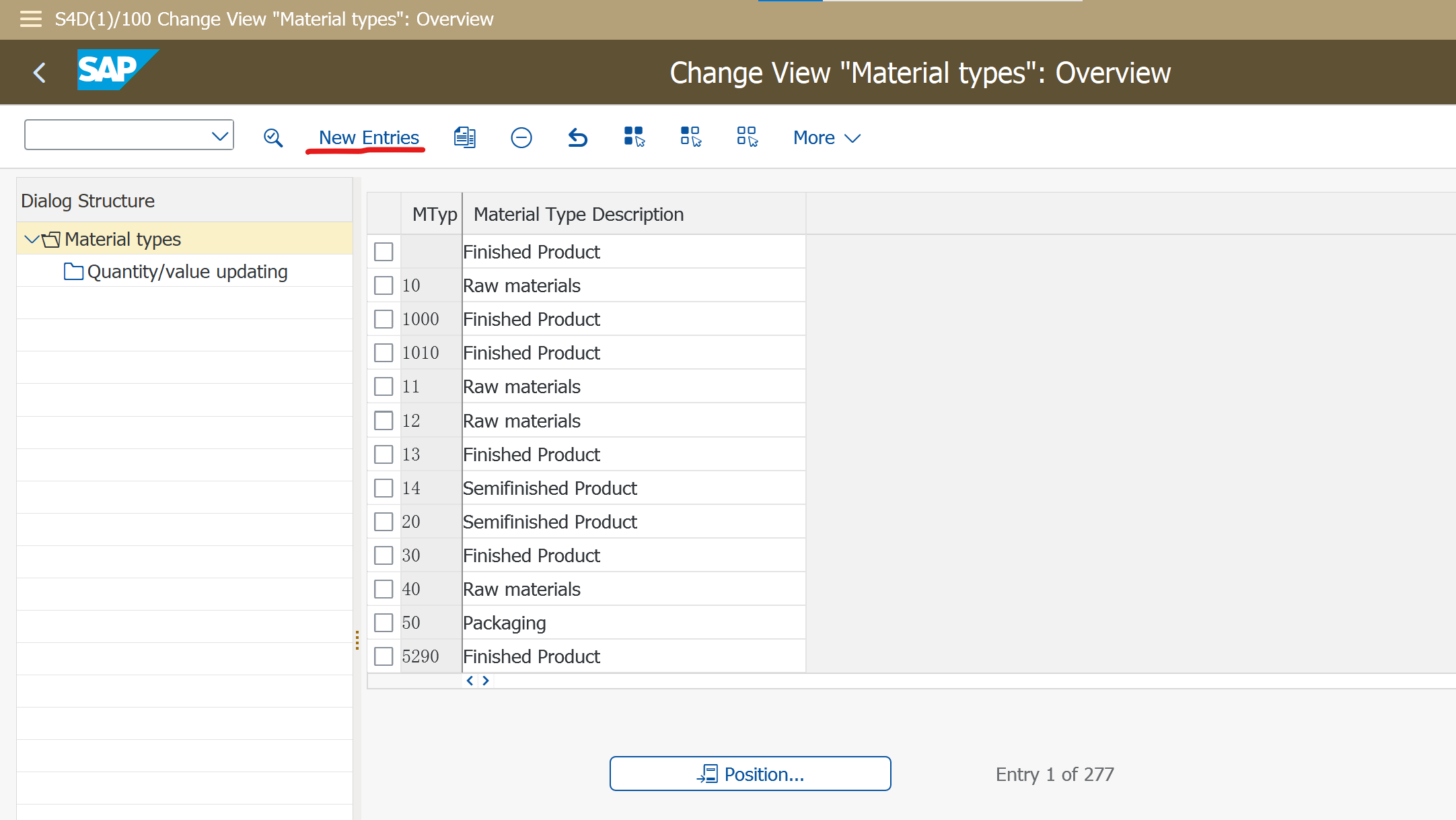This screenshot has height=820, width=1456.
Task: Click the MTyp cell showing 50
Action: pyautogui.click(x=431, y=623)
